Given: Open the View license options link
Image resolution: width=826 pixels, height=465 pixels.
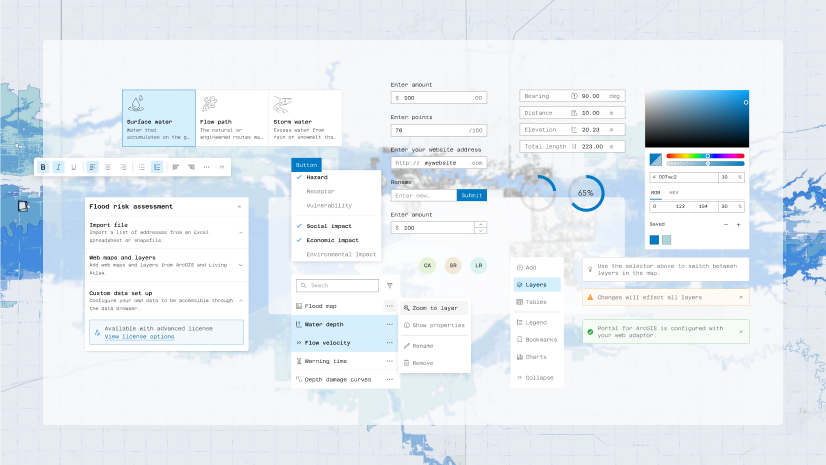Looking at the screenshot, I should [139, 337].
